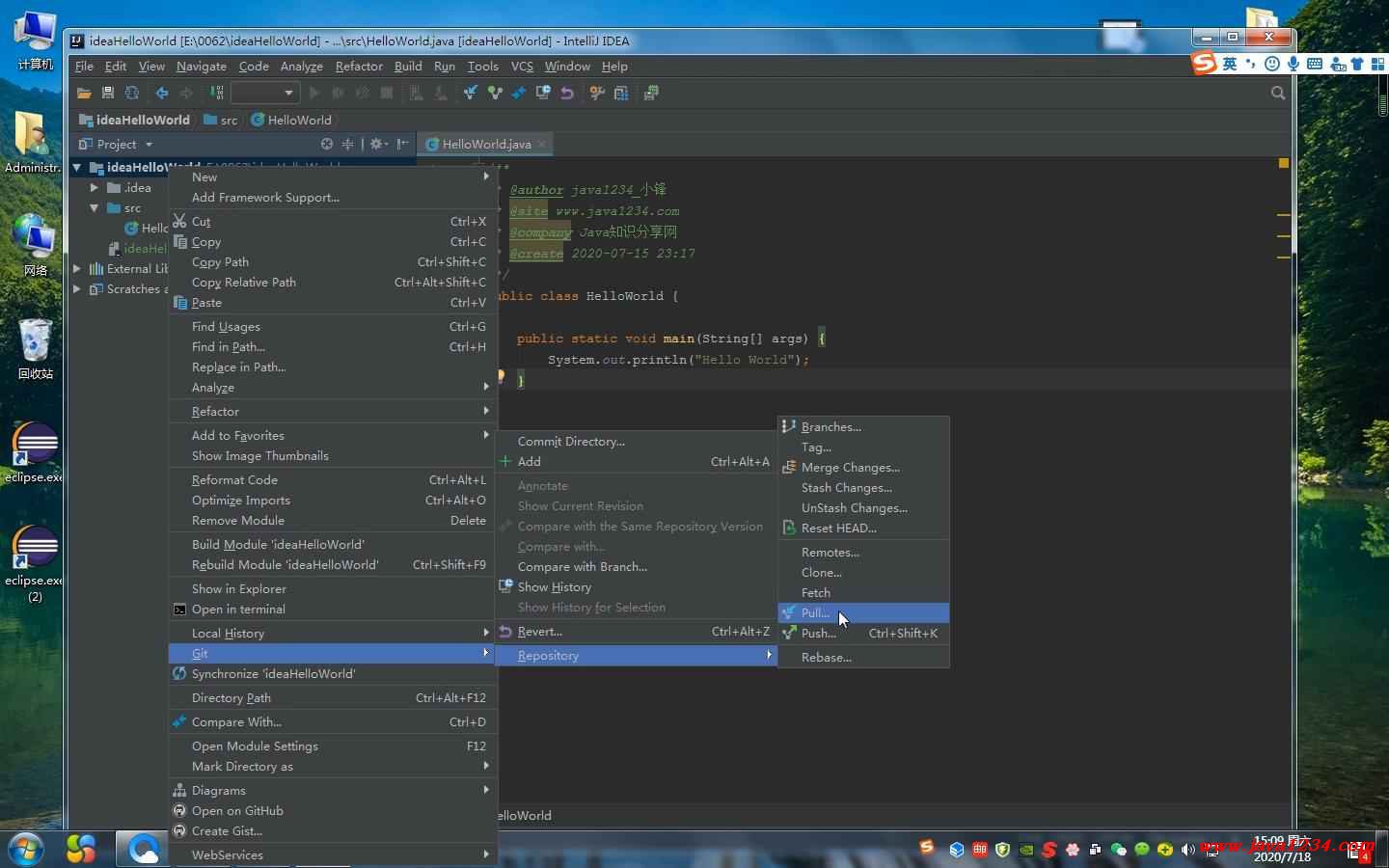The image size is (1389, 868).
Task: Click the VCS Update Project icon
Action: point(470,93)
